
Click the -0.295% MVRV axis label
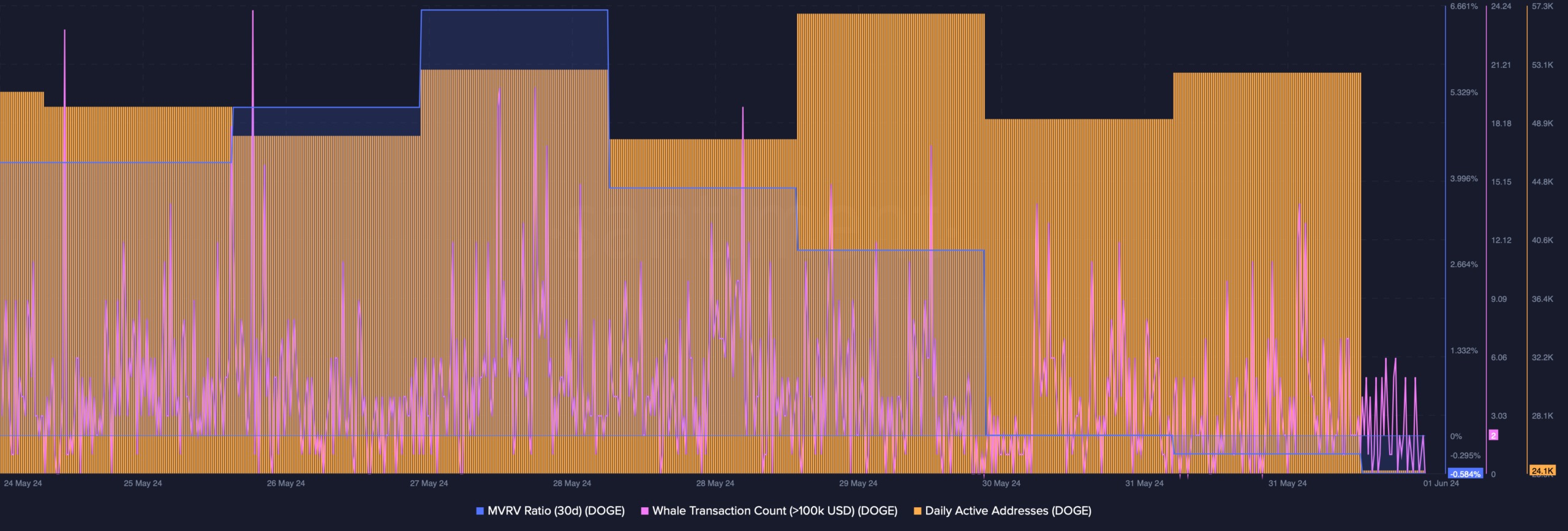[x=1465, y=456]
